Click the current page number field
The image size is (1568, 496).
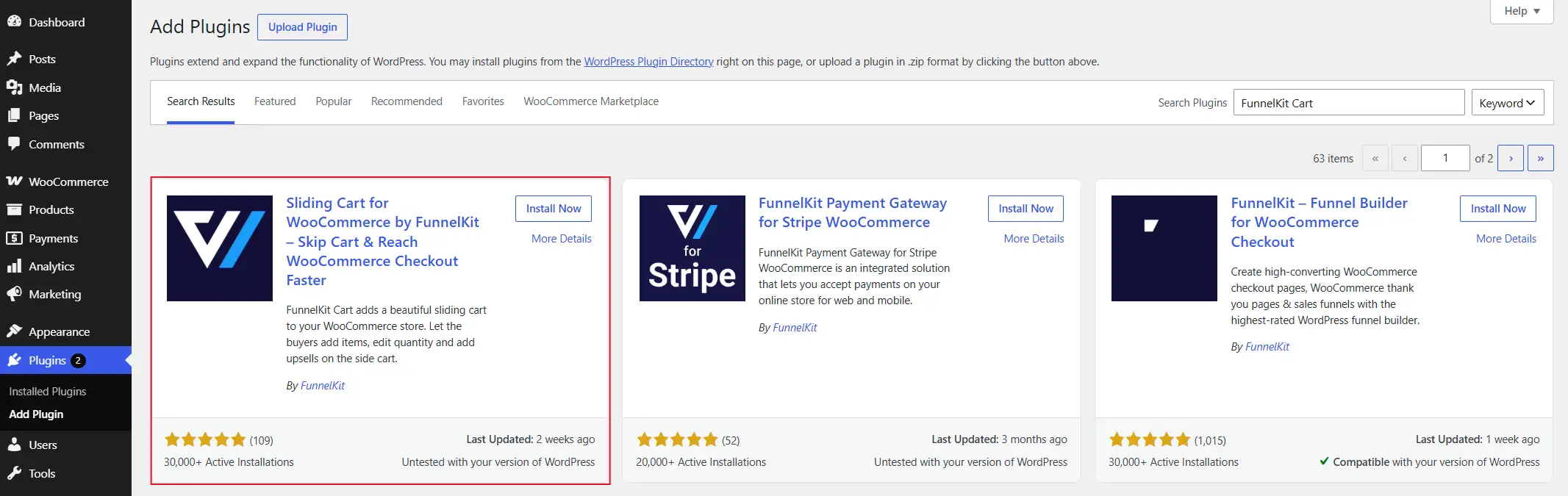click(1445, 158)
